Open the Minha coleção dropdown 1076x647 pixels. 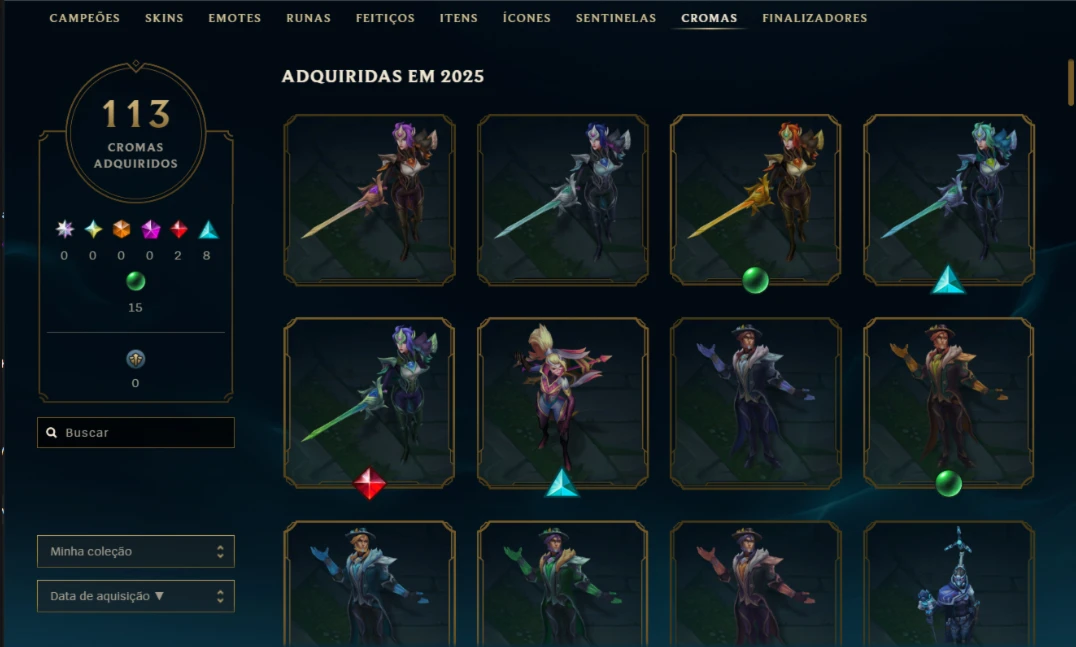(136, 551)
